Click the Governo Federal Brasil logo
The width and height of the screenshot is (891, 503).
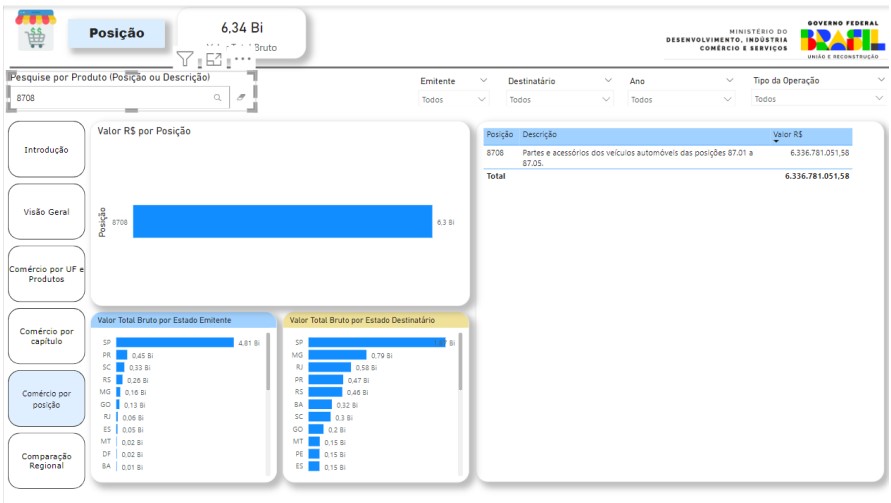[842, 37]
